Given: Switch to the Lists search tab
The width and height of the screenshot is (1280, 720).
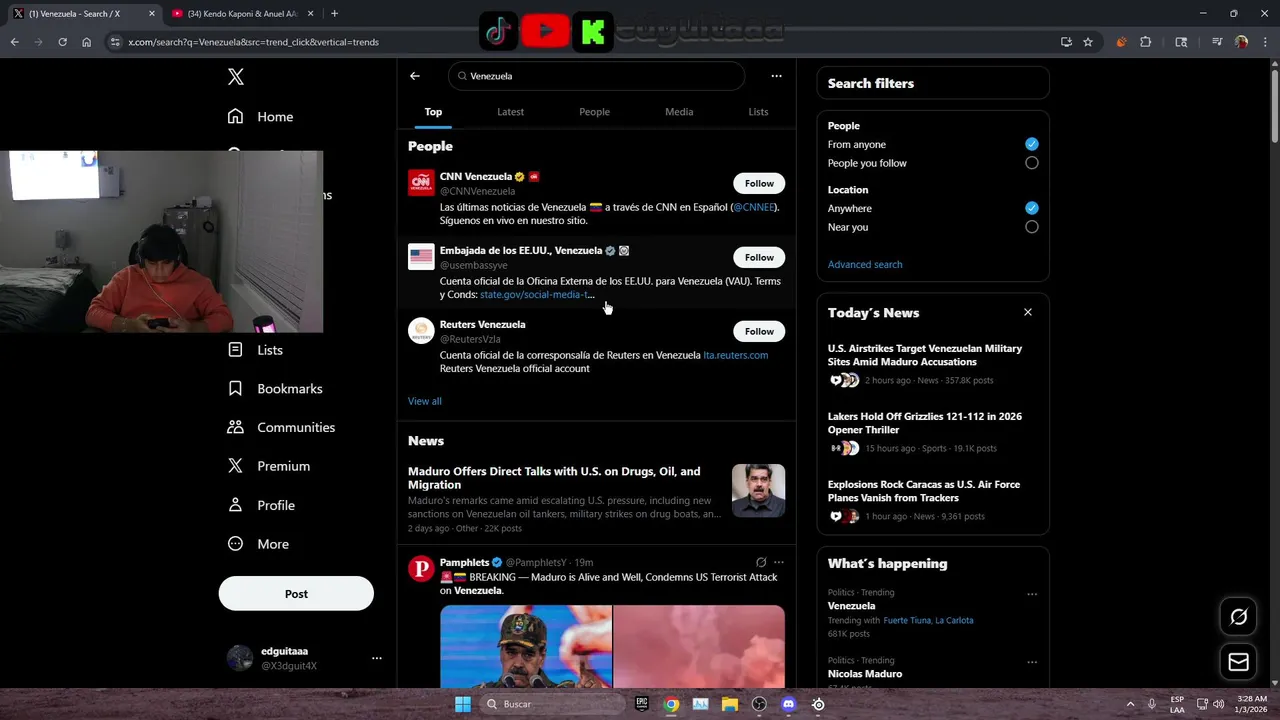Looking at the screenshot, I should pos(758,112).
